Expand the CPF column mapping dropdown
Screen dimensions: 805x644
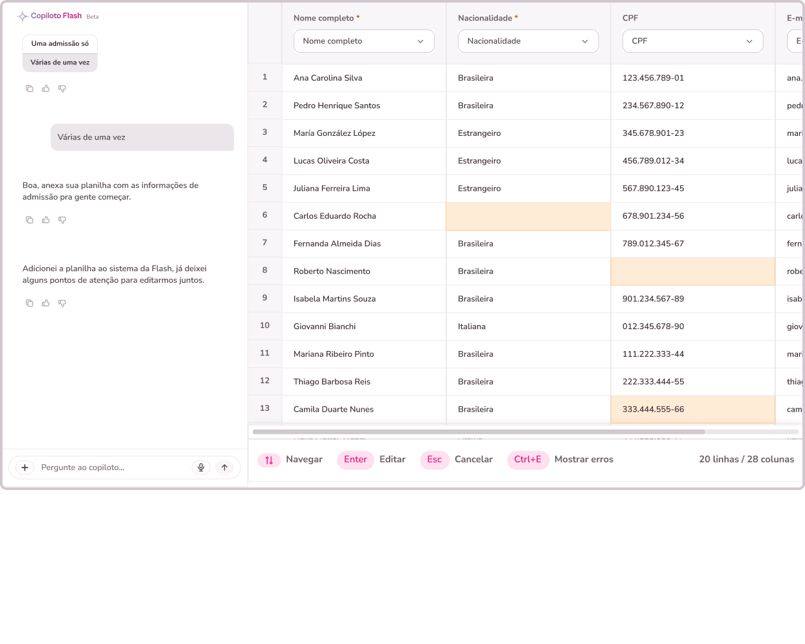[693, 41]
